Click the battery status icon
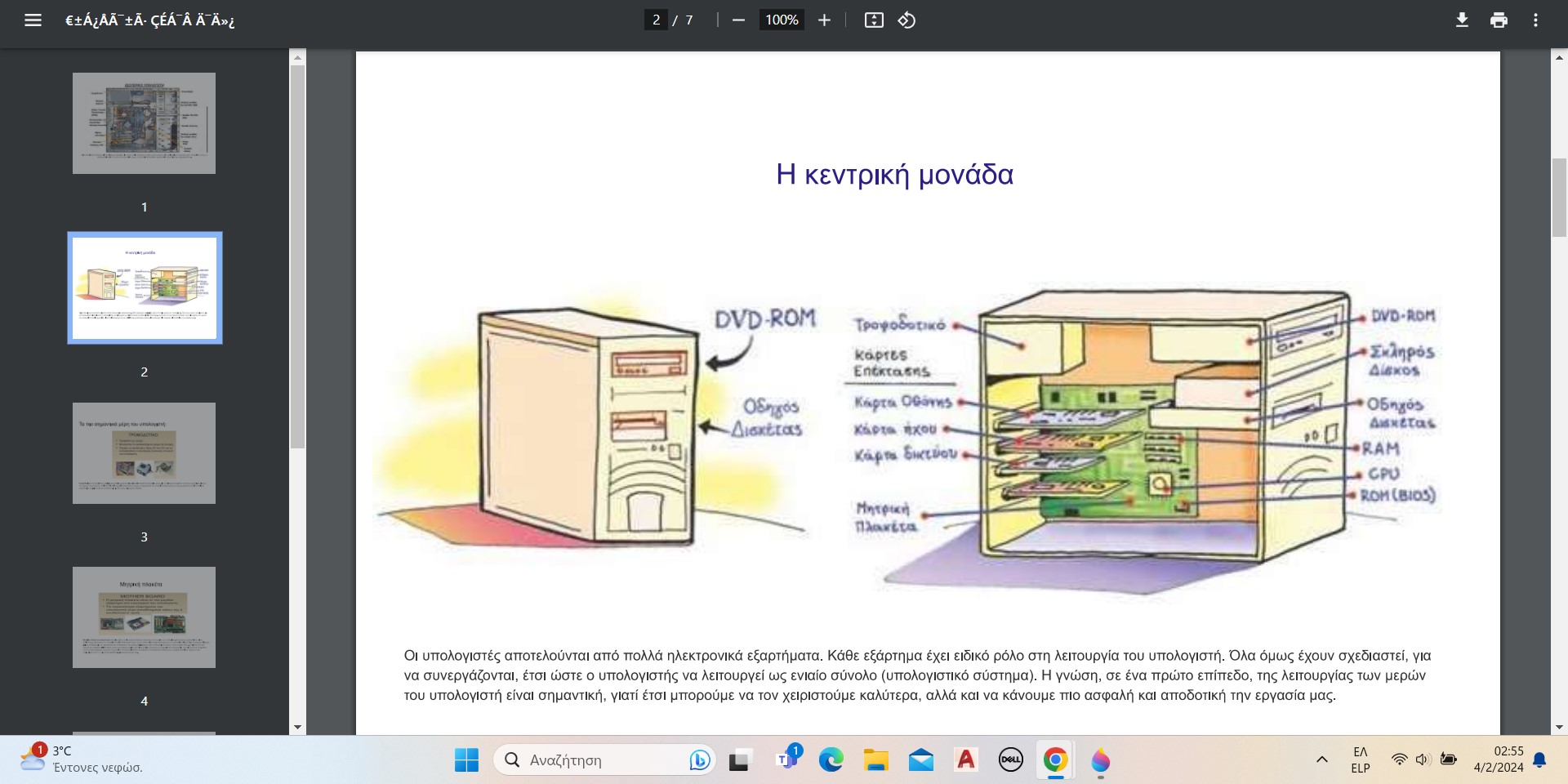Image resolution: width=1568 pixels, height=784 pixels. coord(1449,760)
